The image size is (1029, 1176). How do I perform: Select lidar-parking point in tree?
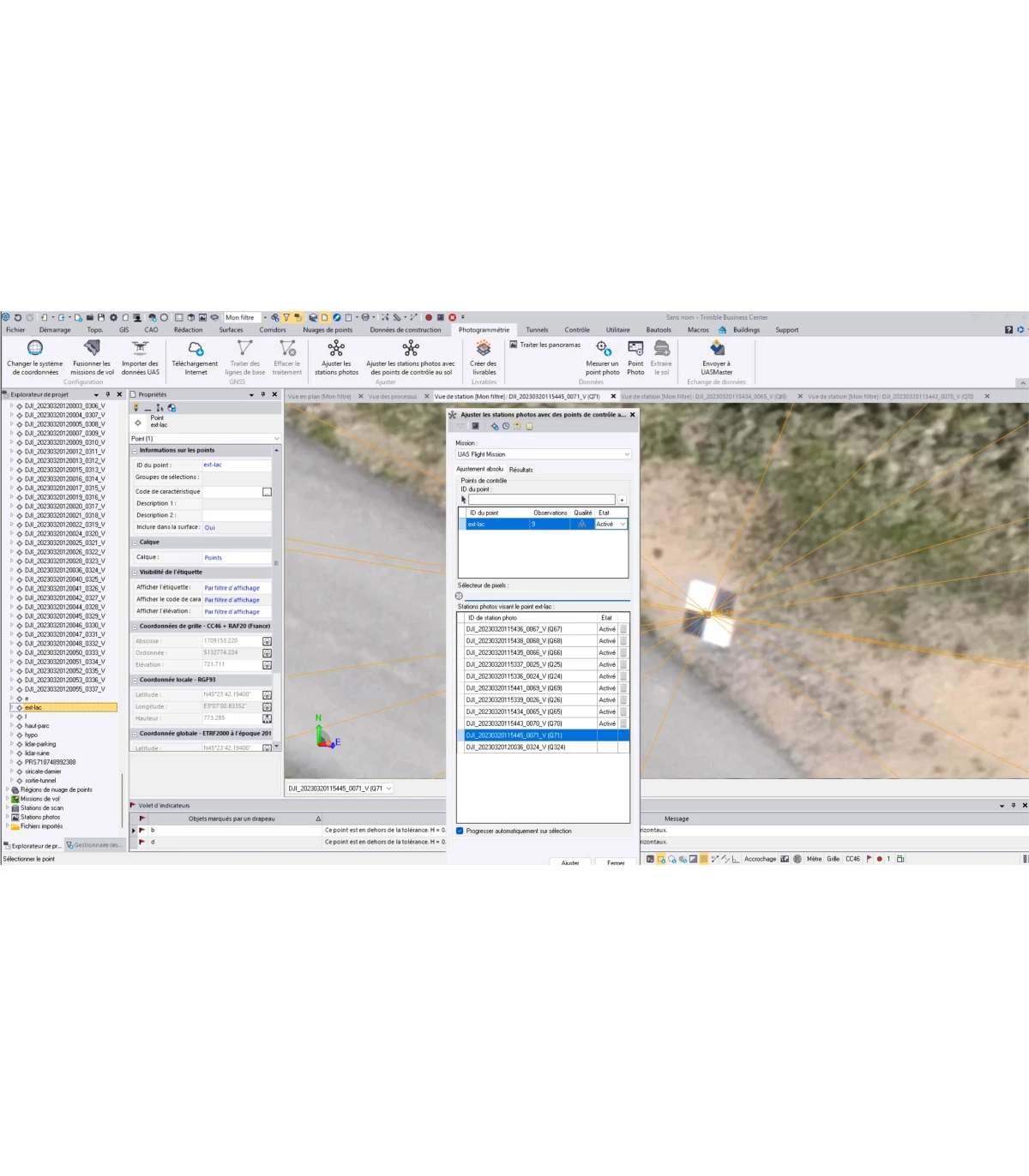pos(40,744)
